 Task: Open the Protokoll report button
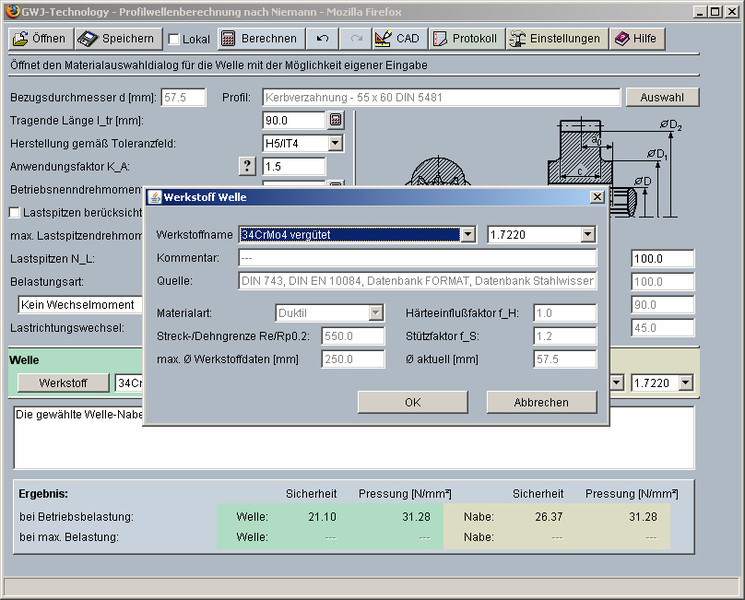click(465, 39)
